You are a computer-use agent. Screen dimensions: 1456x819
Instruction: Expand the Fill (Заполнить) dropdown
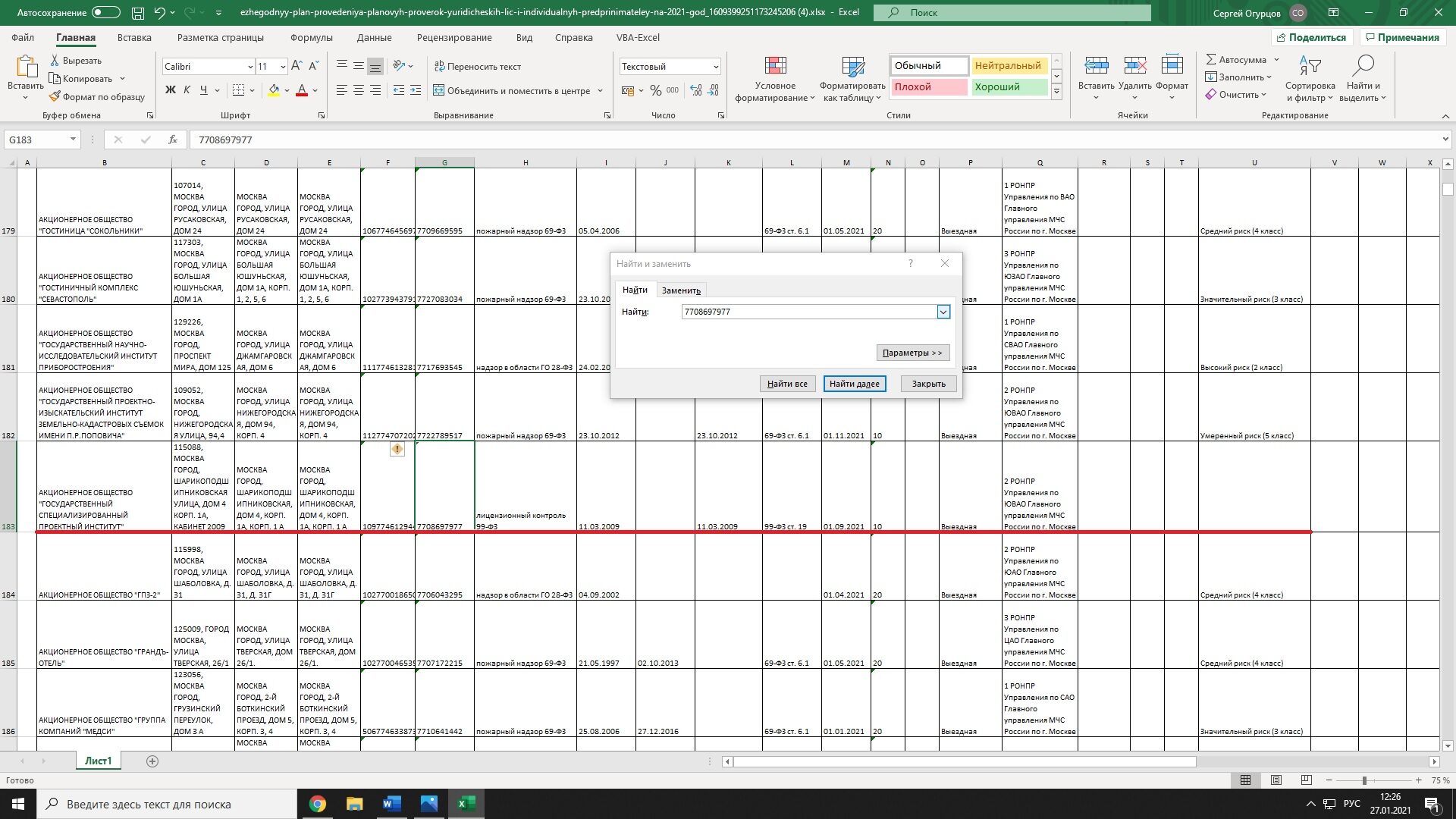[x=1269, y=77]
